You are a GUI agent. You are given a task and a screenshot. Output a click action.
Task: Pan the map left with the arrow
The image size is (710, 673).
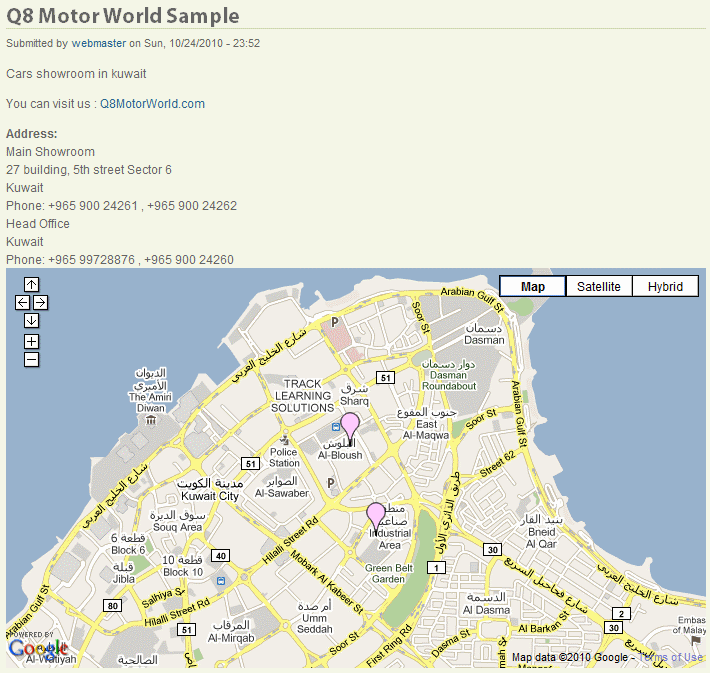22,303
